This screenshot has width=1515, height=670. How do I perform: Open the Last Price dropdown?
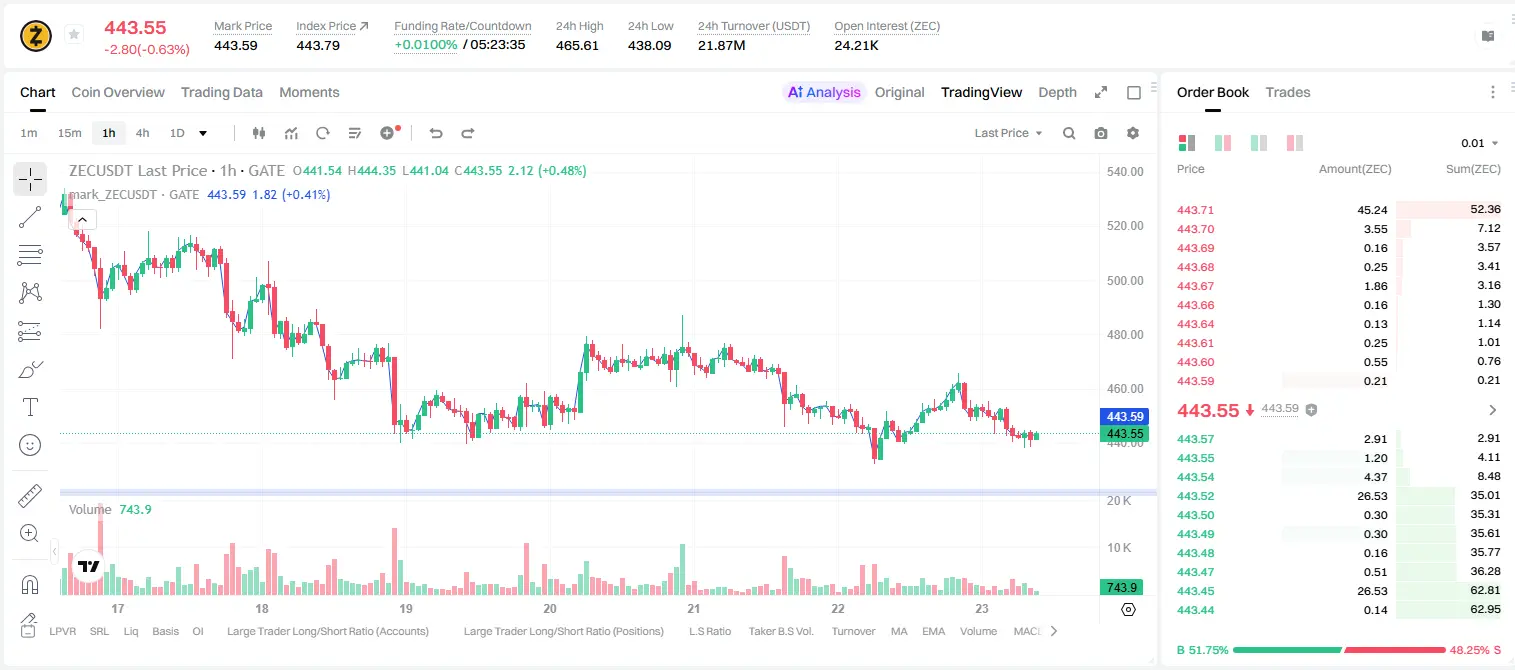pyautogui.click(x=1008, y=133)
